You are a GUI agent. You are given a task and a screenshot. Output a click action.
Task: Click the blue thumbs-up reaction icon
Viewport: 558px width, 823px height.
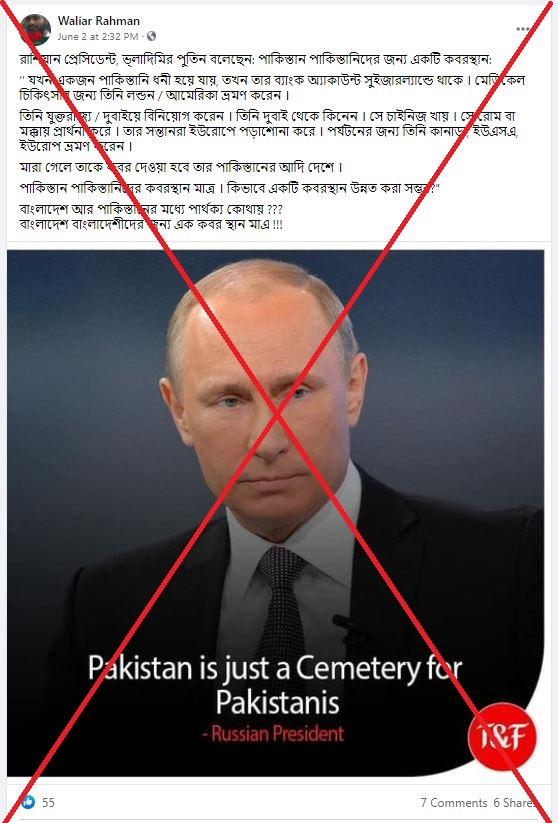pyautogui.click(x=28, y=802)
